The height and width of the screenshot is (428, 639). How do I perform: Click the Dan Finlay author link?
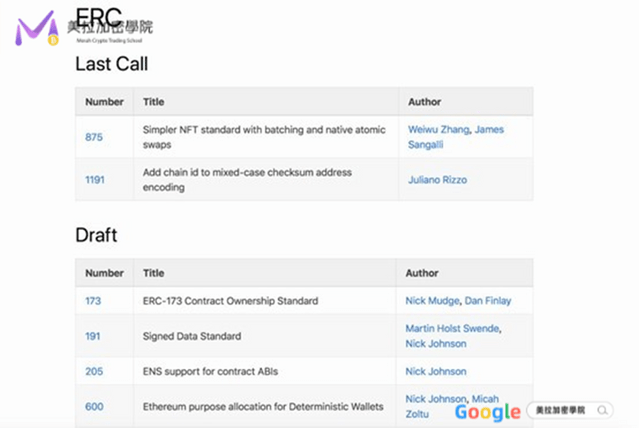point(490,300)
